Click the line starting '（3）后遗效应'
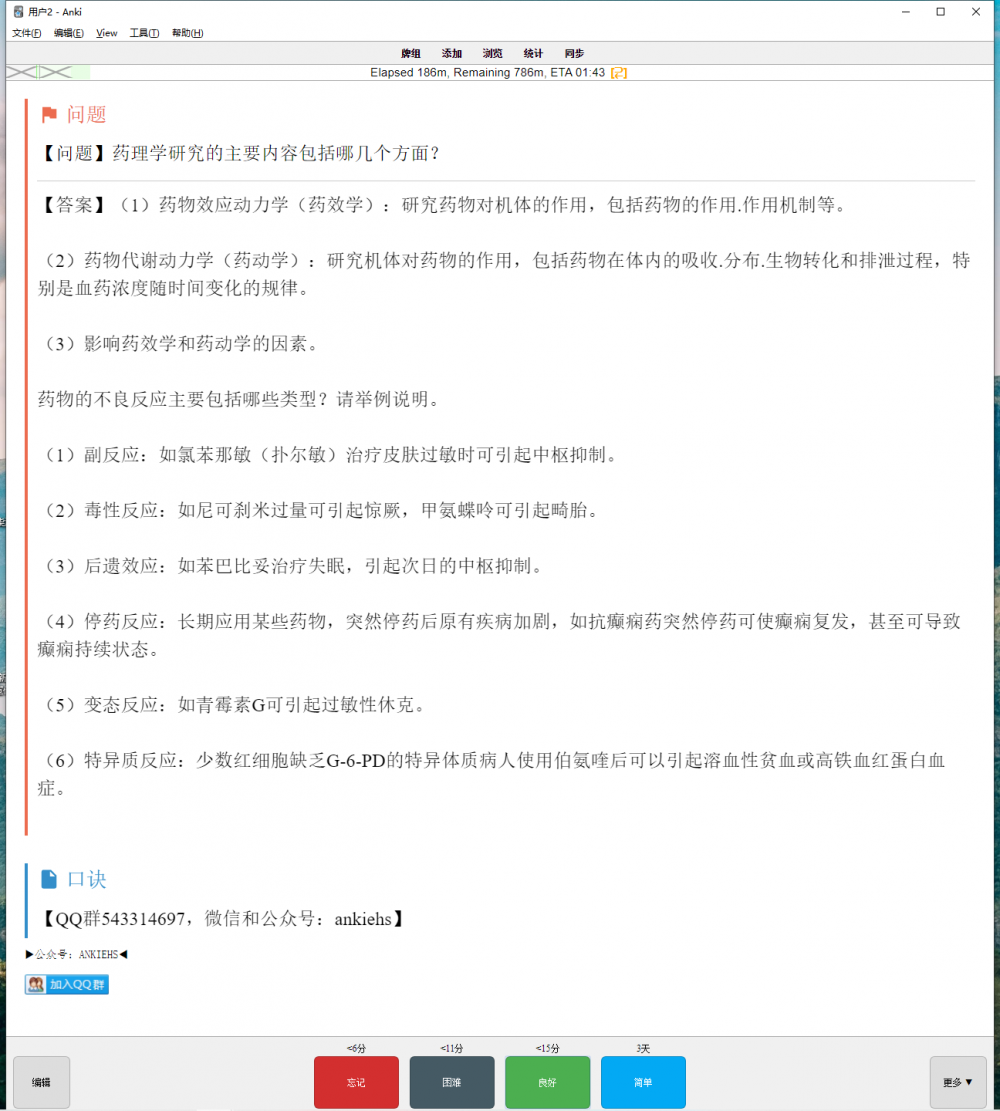Image resolution: width=1000 pixels, height=1111 pixels. 292,565
